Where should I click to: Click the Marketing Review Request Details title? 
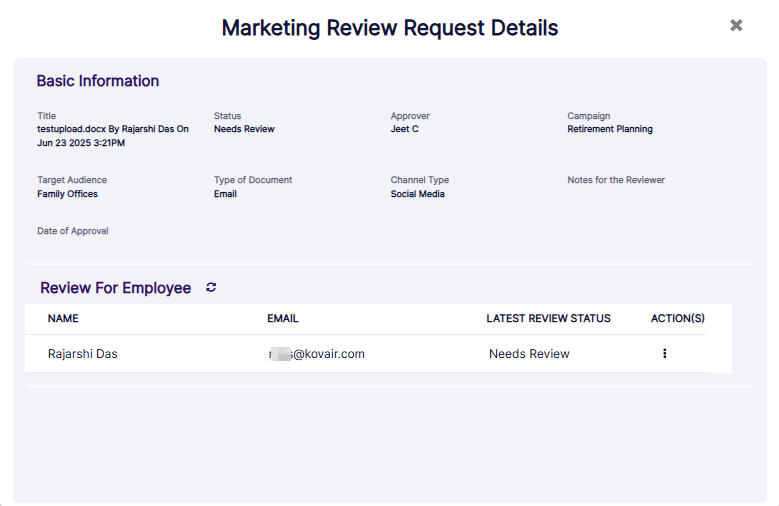coord(390,28)
